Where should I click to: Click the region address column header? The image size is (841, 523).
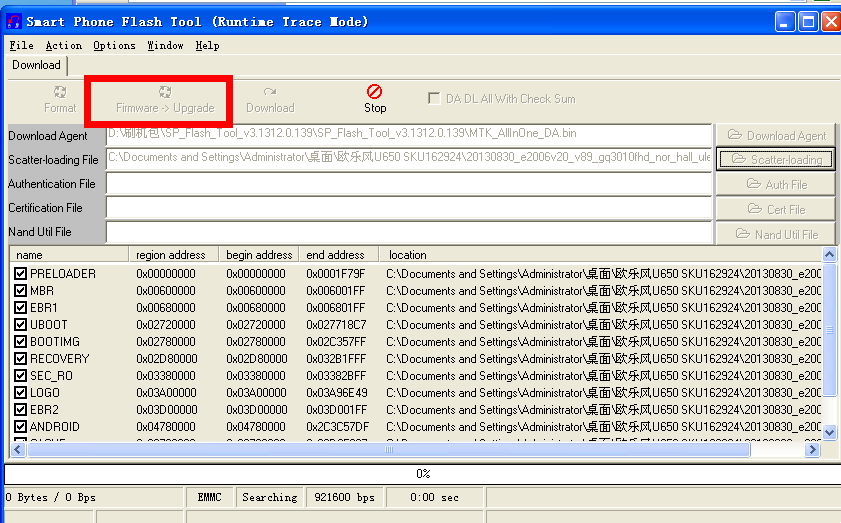(174, 255)
